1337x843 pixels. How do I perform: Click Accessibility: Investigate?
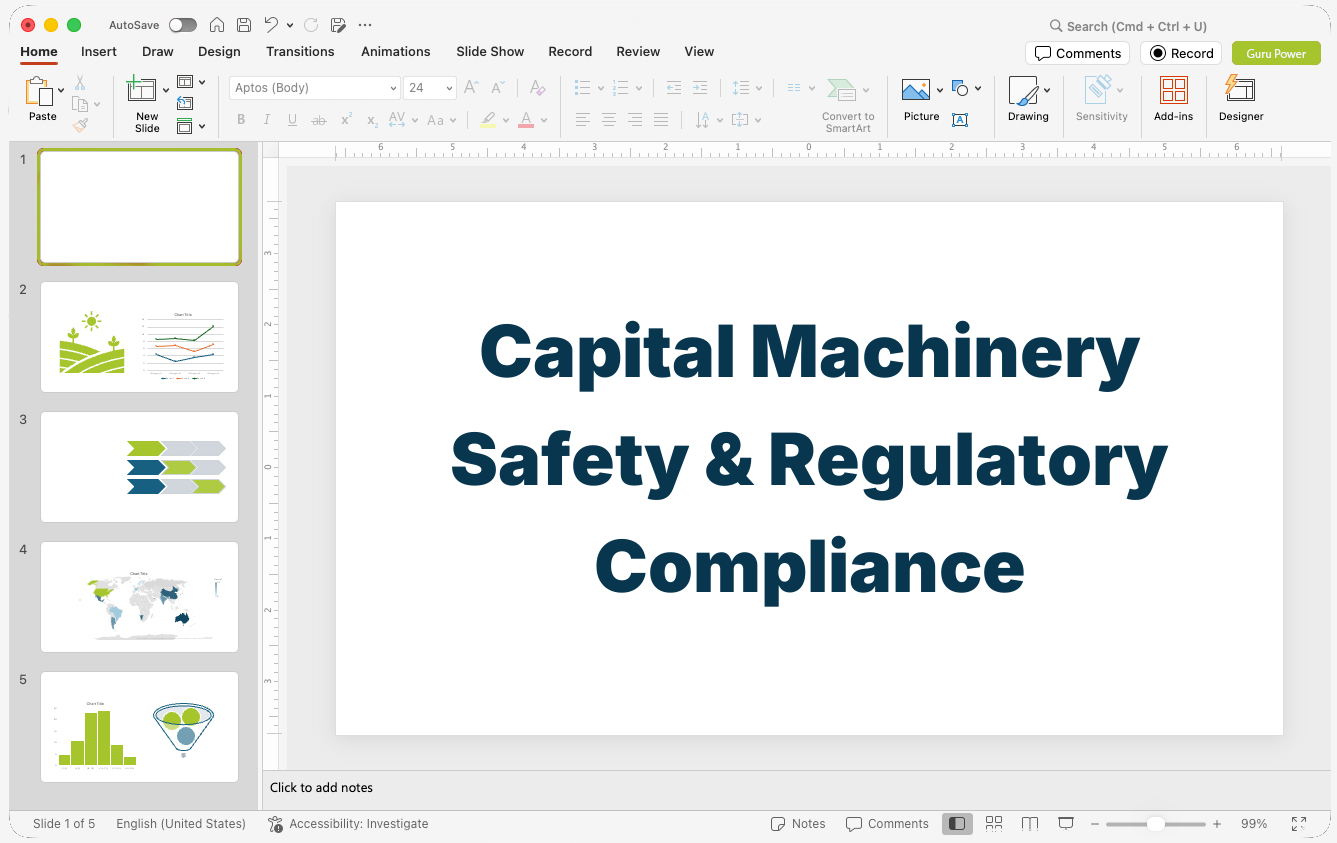tap(348, 824)
